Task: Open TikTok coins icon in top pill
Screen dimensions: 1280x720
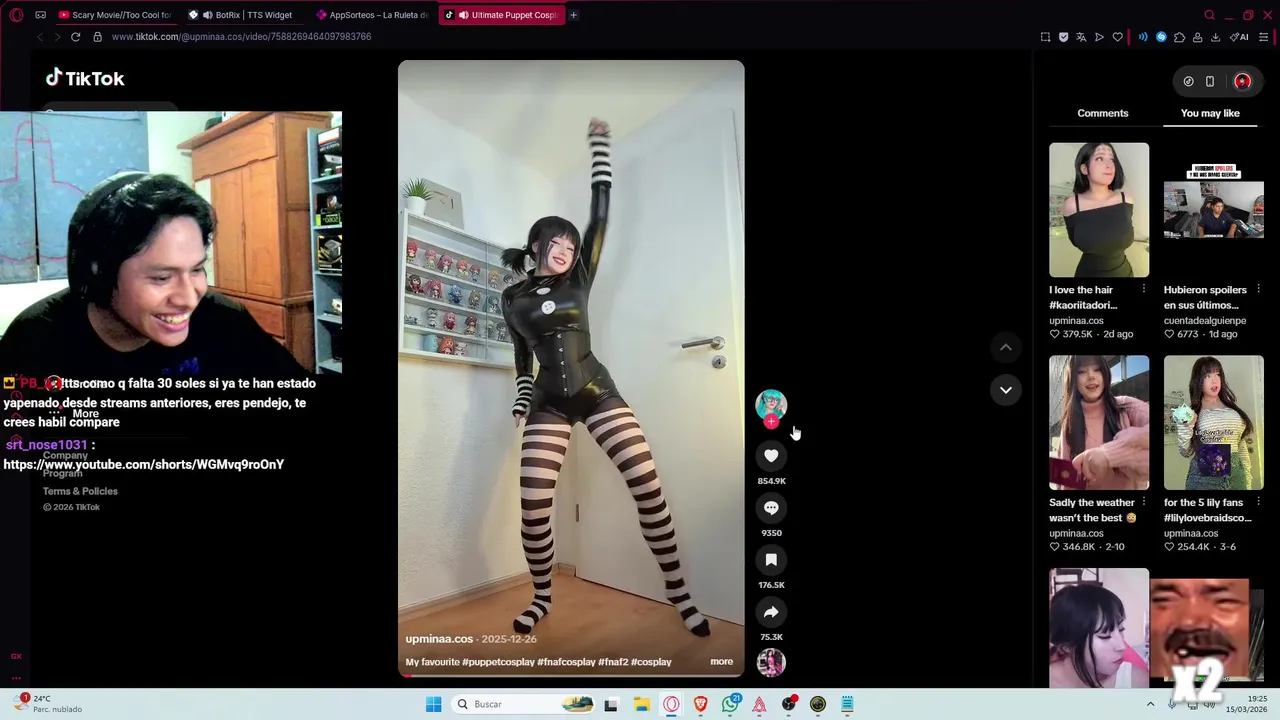Action: click(1188, 81)
